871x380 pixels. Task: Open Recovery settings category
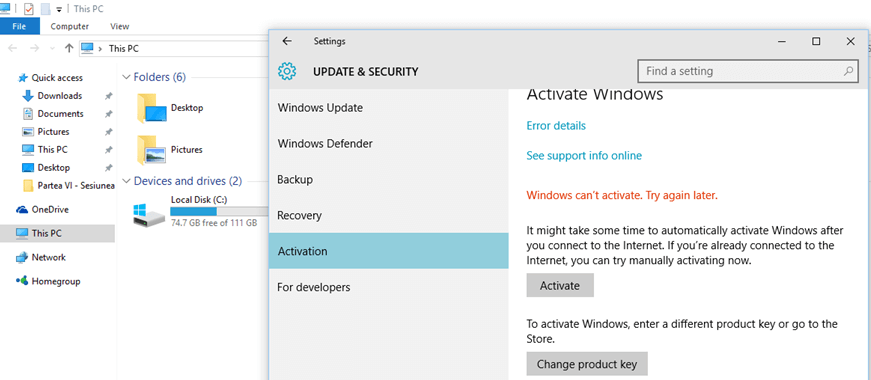[x=388, y=216]
